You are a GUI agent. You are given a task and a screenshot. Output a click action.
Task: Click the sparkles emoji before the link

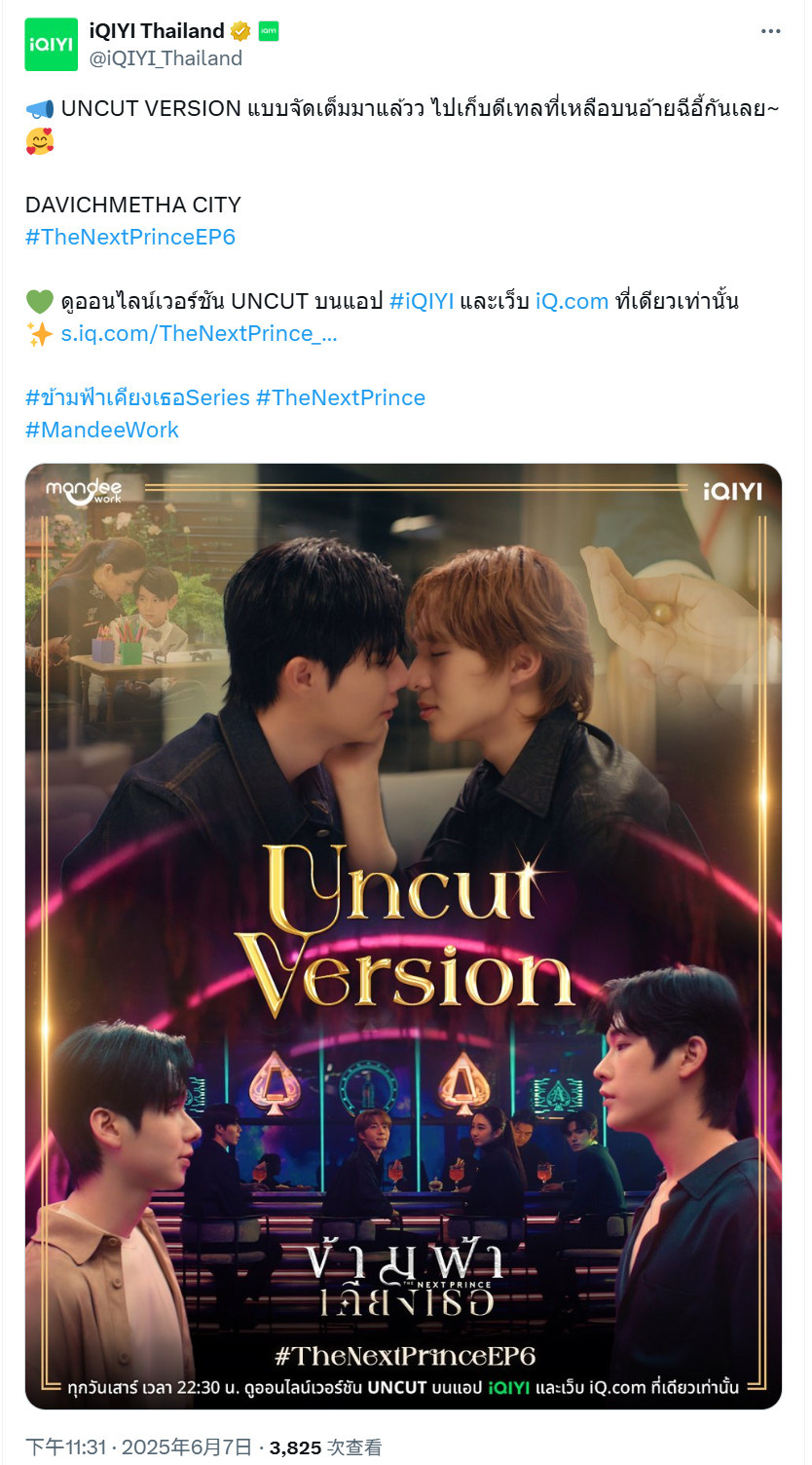coord(40,333)
